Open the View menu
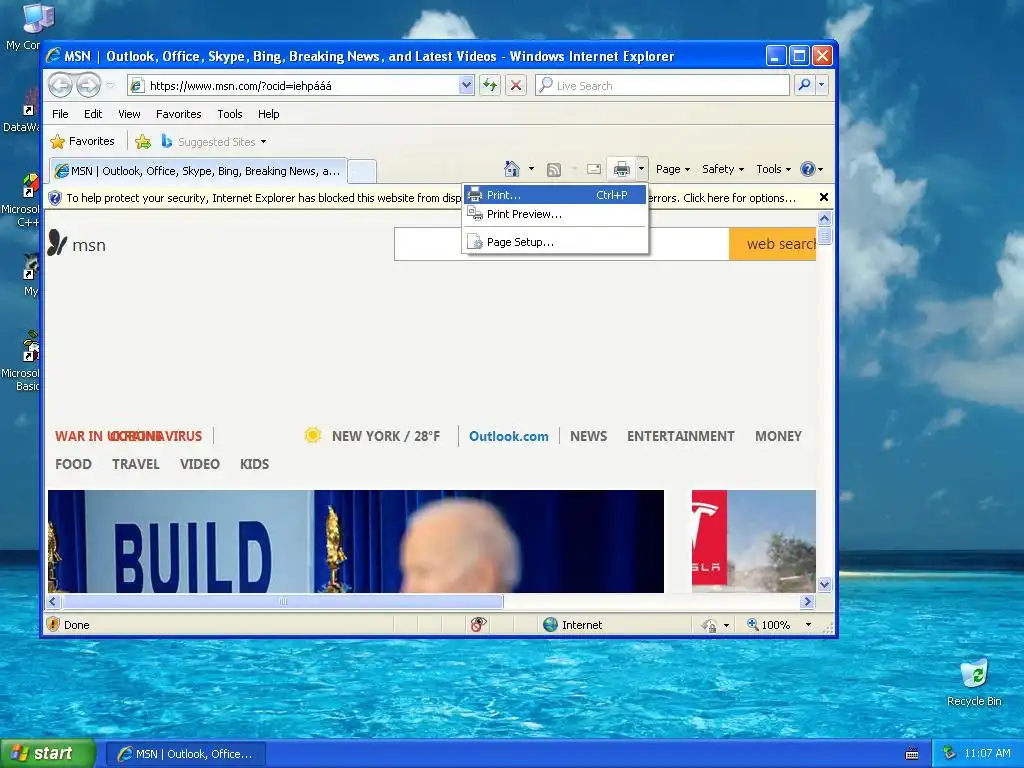The height and width of the screenshot is (768, 1024). (129, 114)
